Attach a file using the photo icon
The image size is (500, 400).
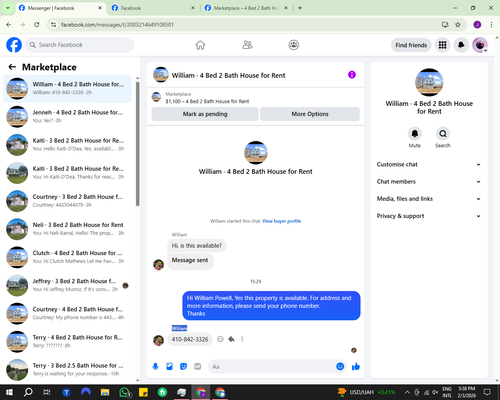[x=169, y=367]
